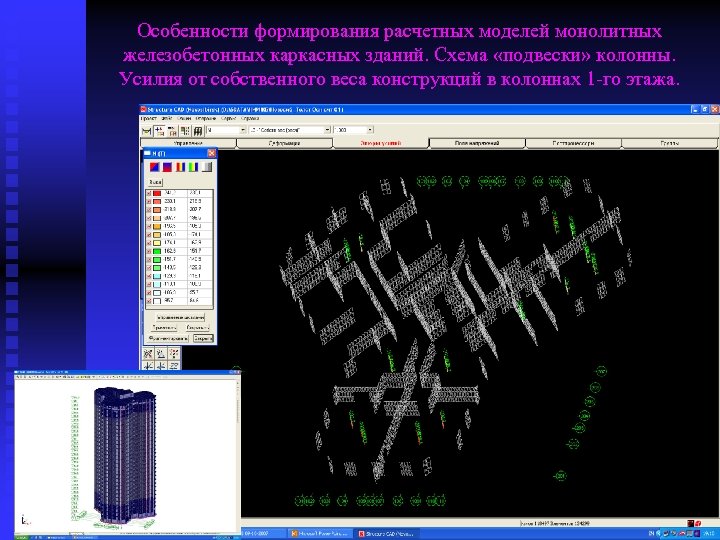Click the bright green 162.9 color swatch

157,251
